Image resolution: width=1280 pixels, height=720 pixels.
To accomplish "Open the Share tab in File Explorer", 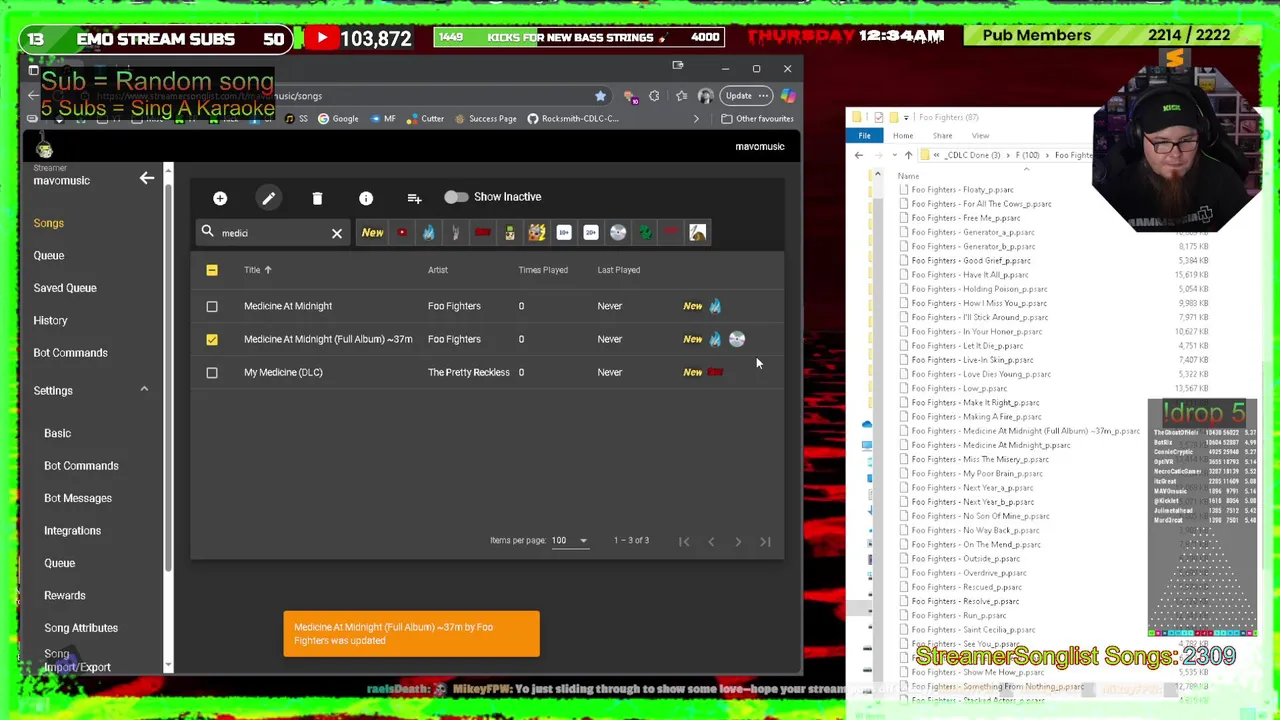I will pyautogui.click(x=942, y=136).
